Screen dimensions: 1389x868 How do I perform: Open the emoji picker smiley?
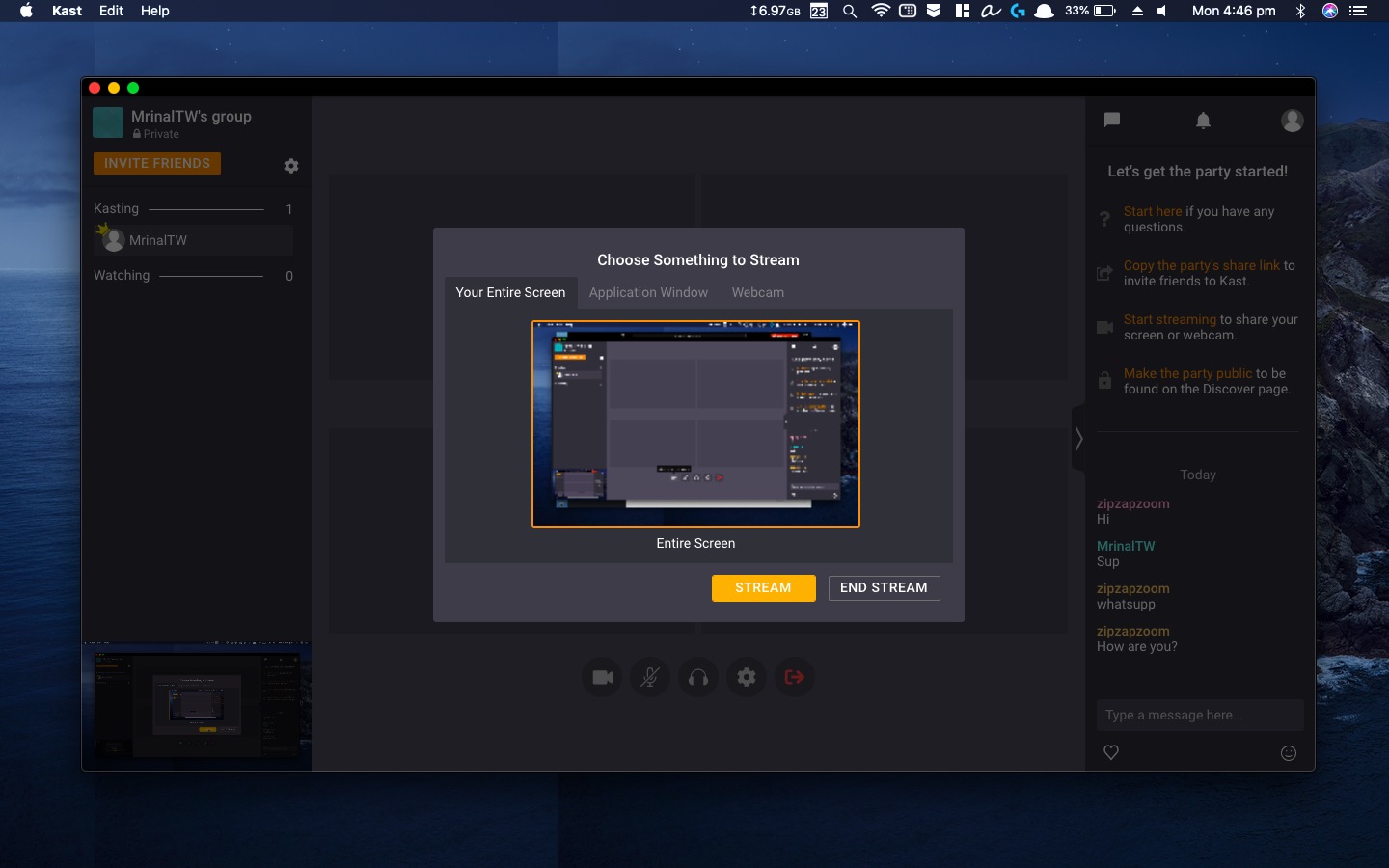(x=1289, y=753)
